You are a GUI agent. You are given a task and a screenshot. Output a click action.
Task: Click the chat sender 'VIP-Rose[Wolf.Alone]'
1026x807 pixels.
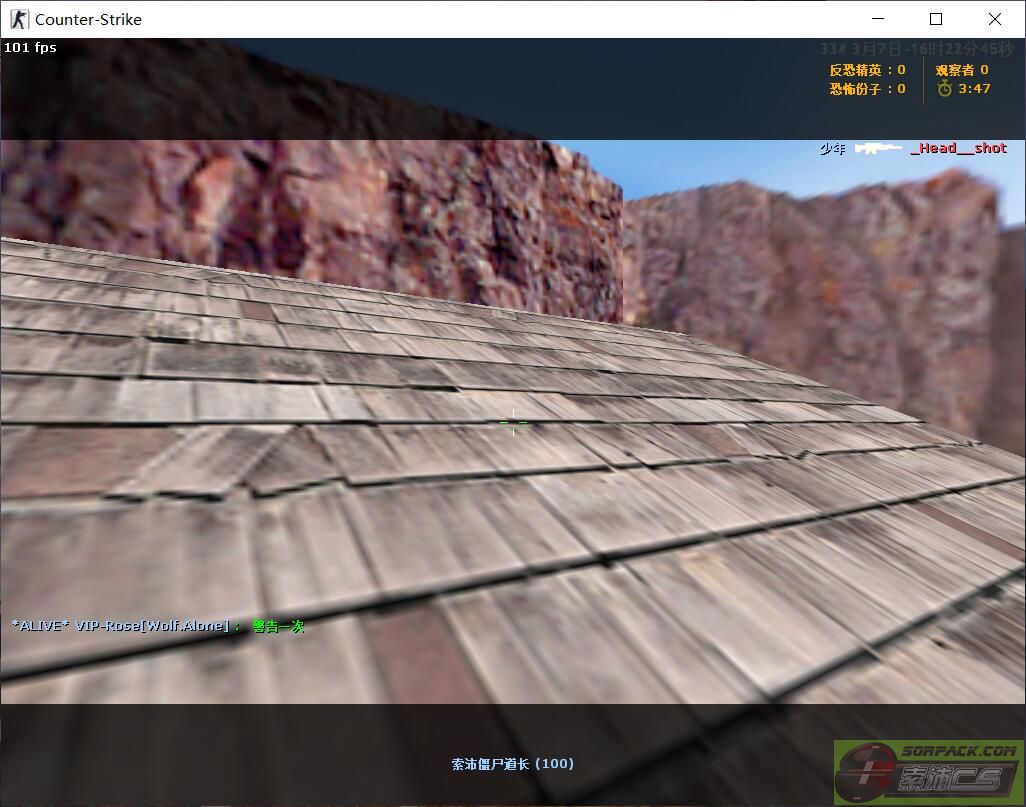[x=152, y=626]
